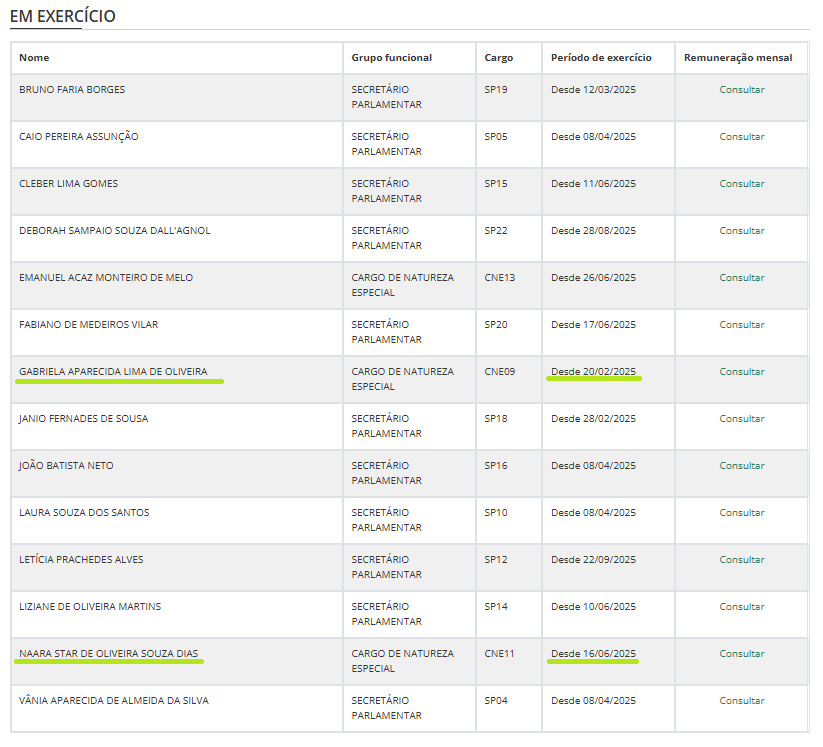This screenshot has height=747, width=823.
Task: Open Consultar for Liziane de Oliveira Martins
Action: [741, 607]
